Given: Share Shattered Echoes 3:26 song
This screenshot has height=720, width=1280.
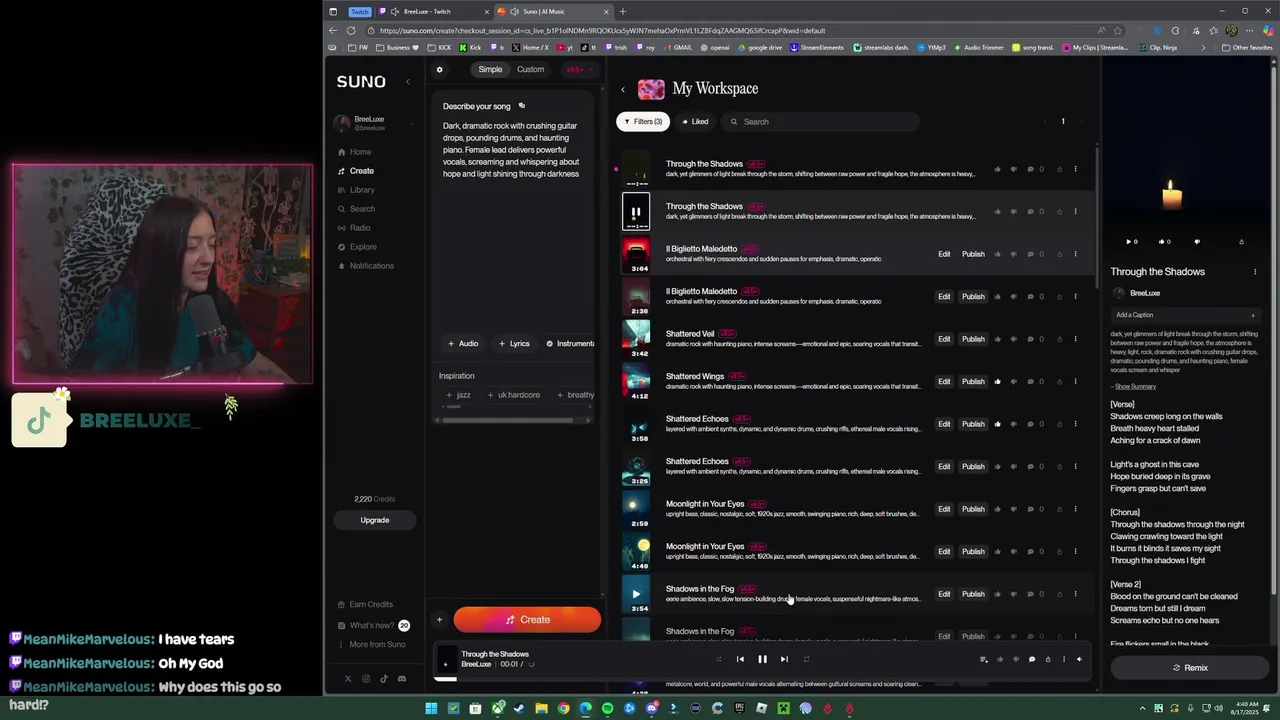Looking at the screenshot, I should [1059, 467].
